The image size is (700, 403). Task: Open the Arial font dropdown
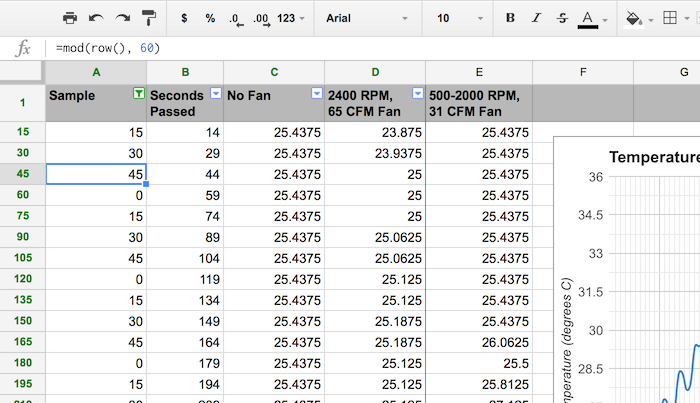367,18
